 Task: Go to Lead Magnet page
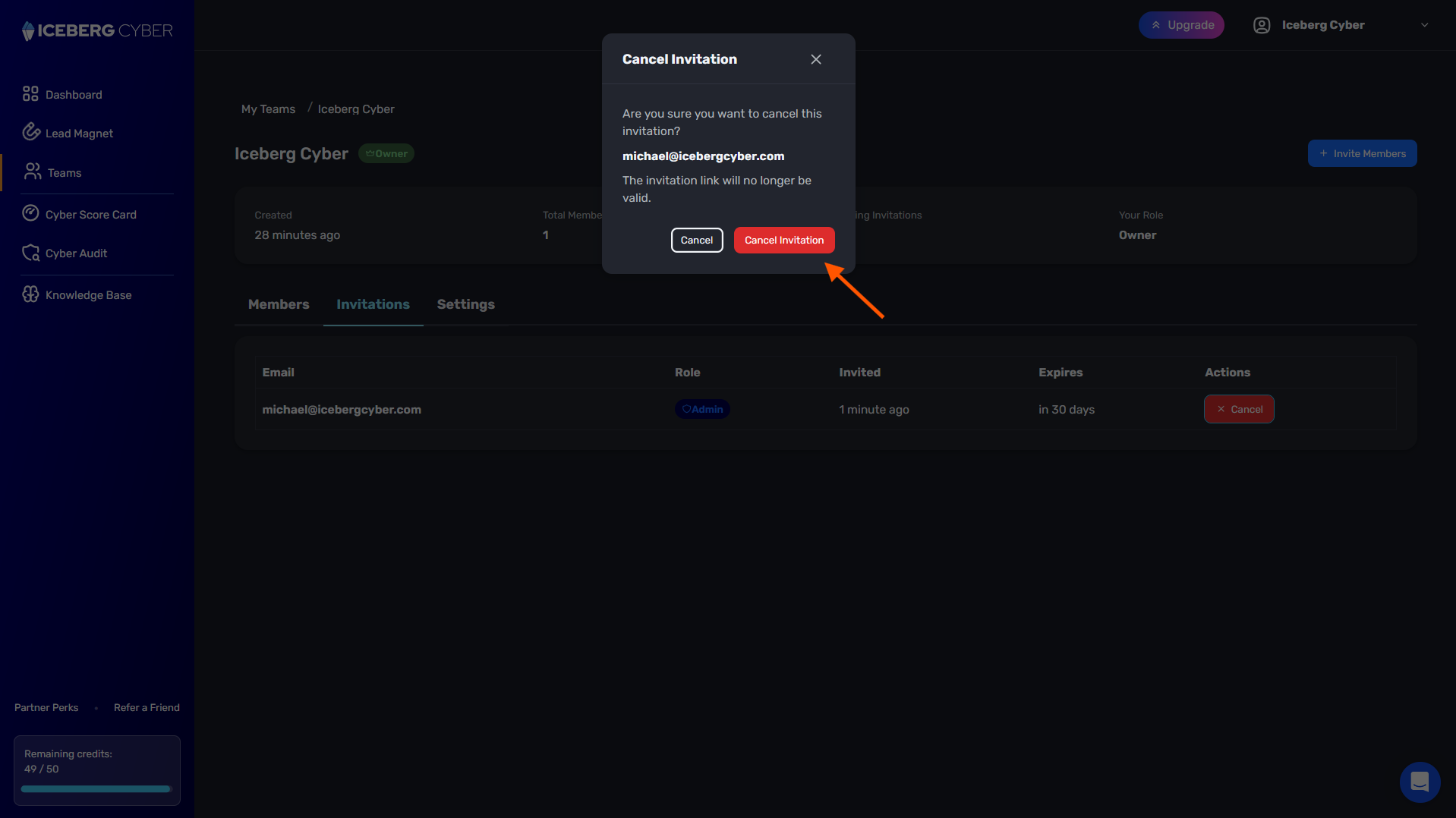79,133
